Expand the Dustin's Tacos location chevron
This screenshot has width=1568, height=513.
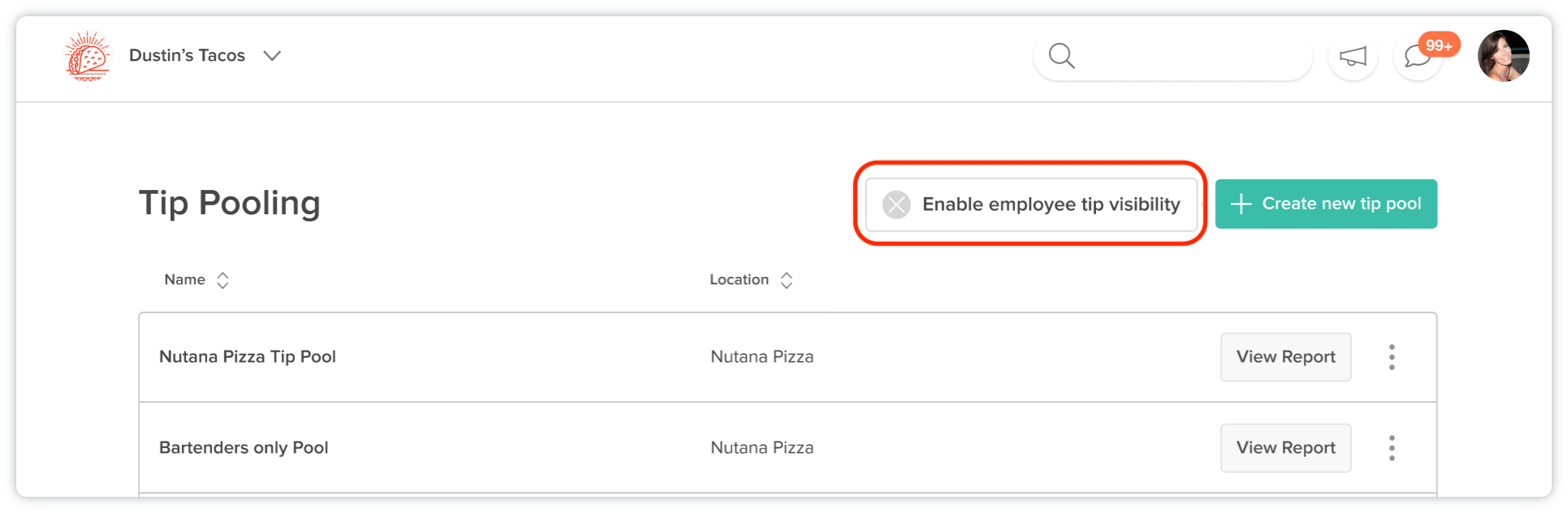(x=272, y=56)
